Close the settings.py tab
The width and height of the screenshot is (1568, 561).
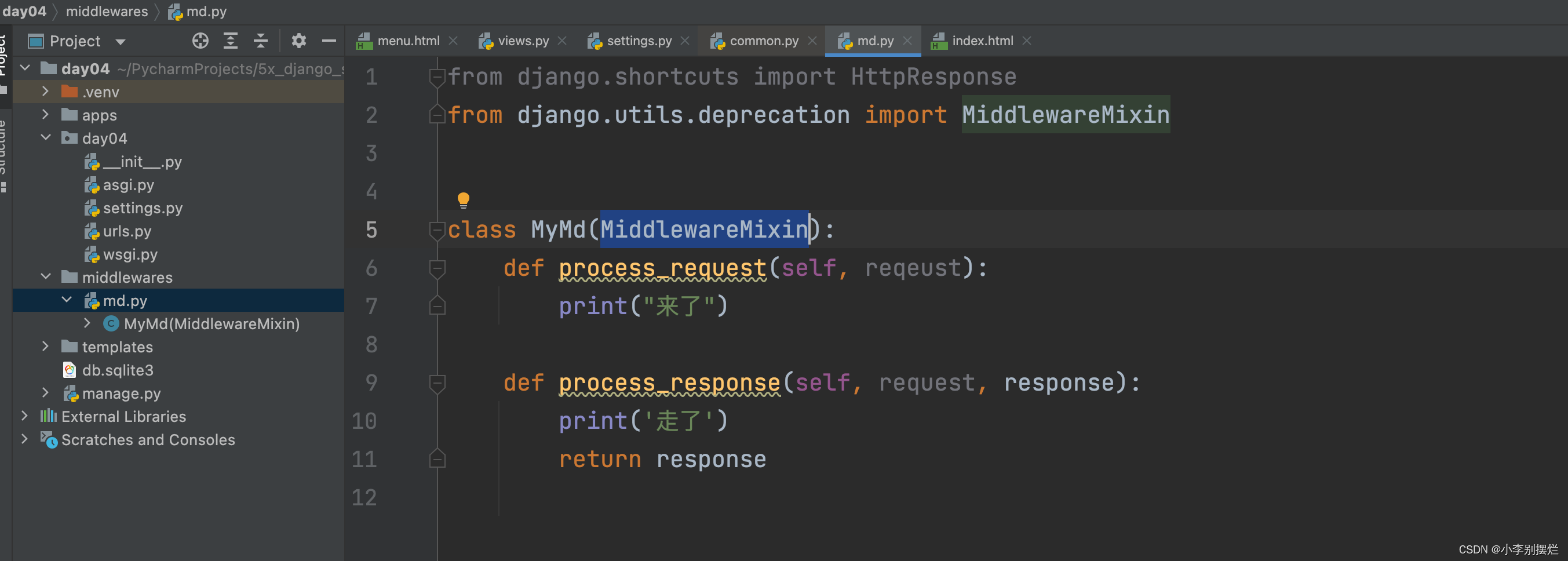click(x=685, y=41)
